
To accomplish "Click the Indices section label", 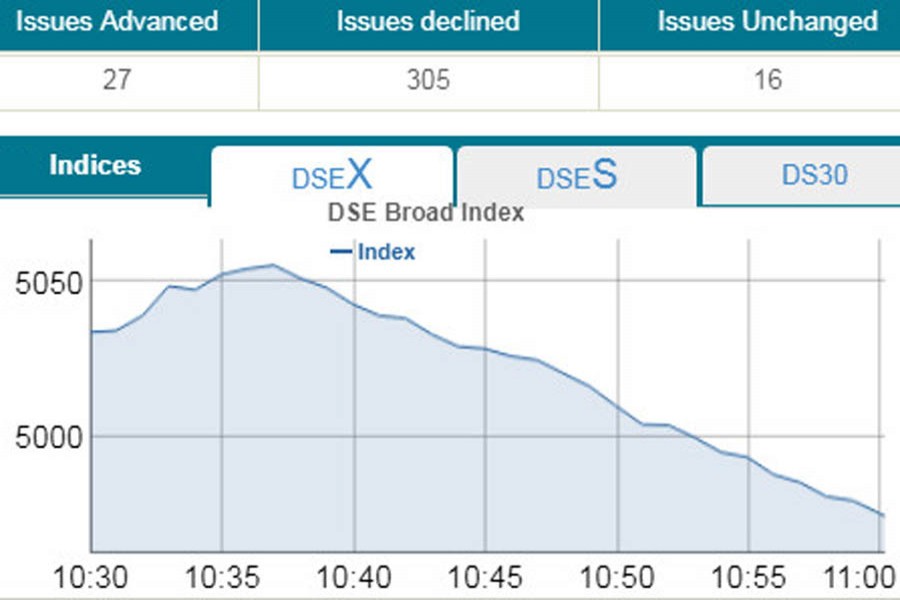I will (95, 165).
